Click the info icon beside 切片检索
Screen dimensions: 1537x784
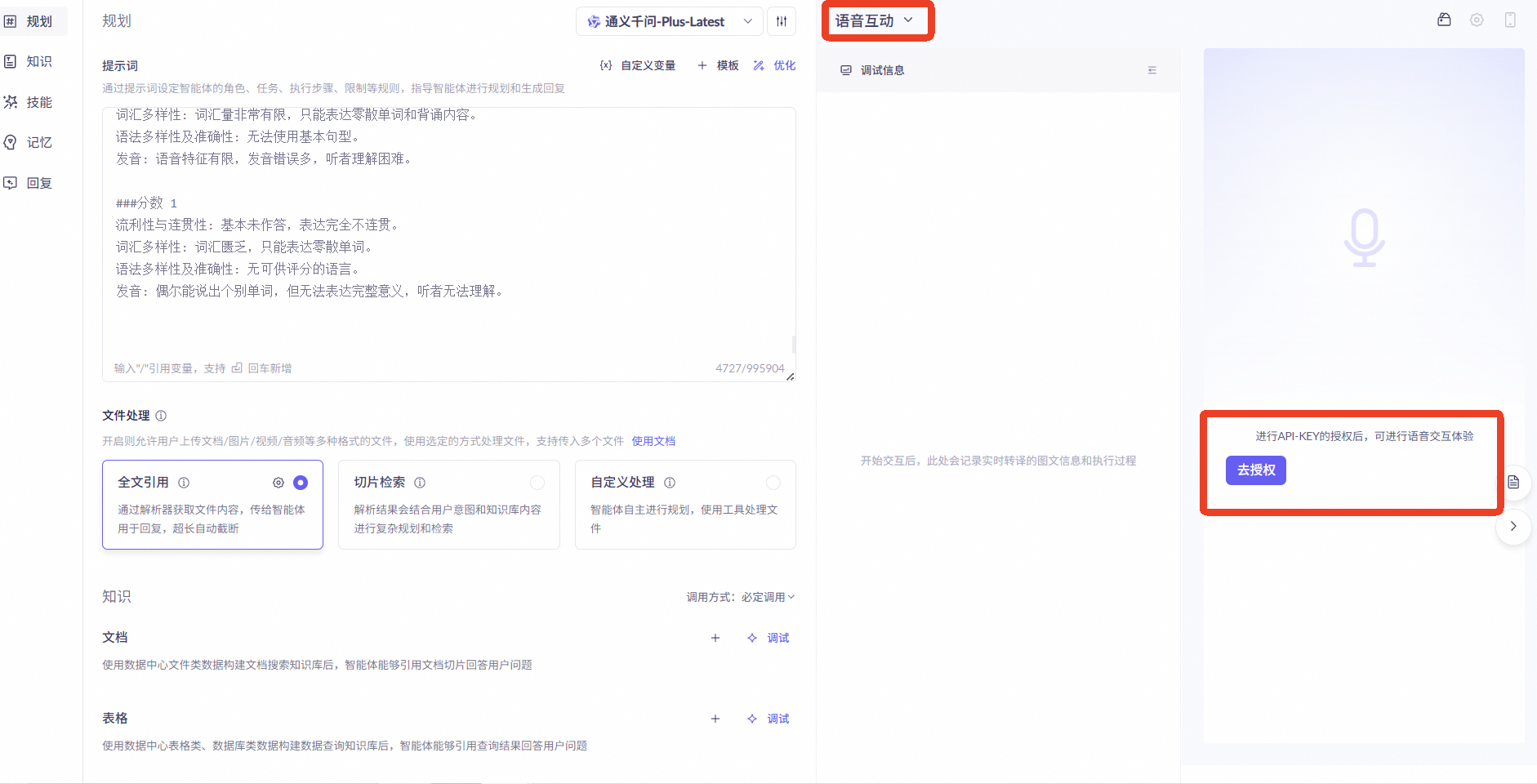click(x=420, y=483)
